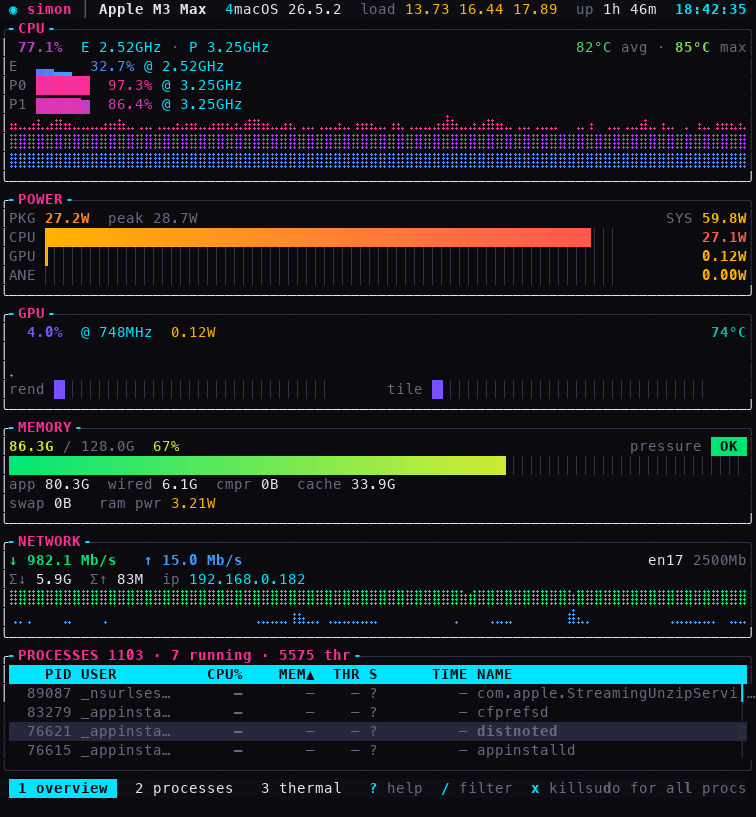756x817 pixels.
Task: Click total CPU usage 77.1%
Action: [x=40, y=47]
